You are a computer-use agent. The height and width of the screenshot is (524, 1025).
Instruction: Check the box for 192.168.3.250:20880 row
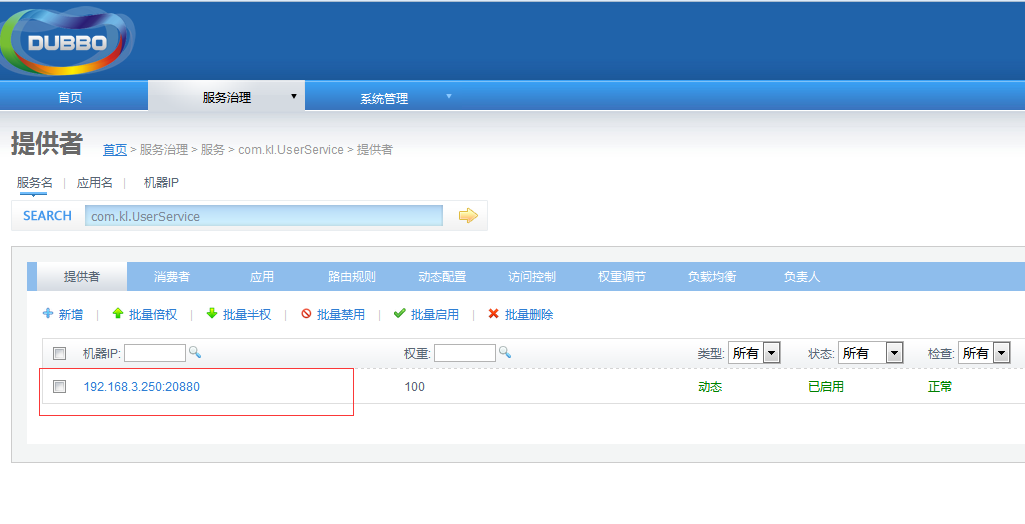(60, 386)
